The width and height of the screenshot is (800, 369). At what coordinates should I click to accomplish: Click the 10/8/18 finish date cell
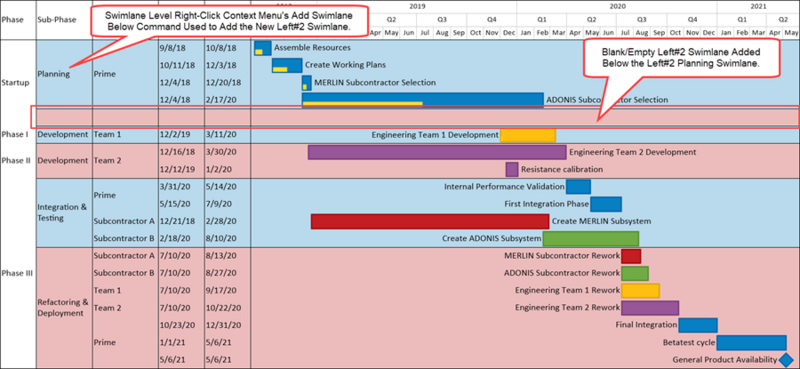click(x=221, y=48)
